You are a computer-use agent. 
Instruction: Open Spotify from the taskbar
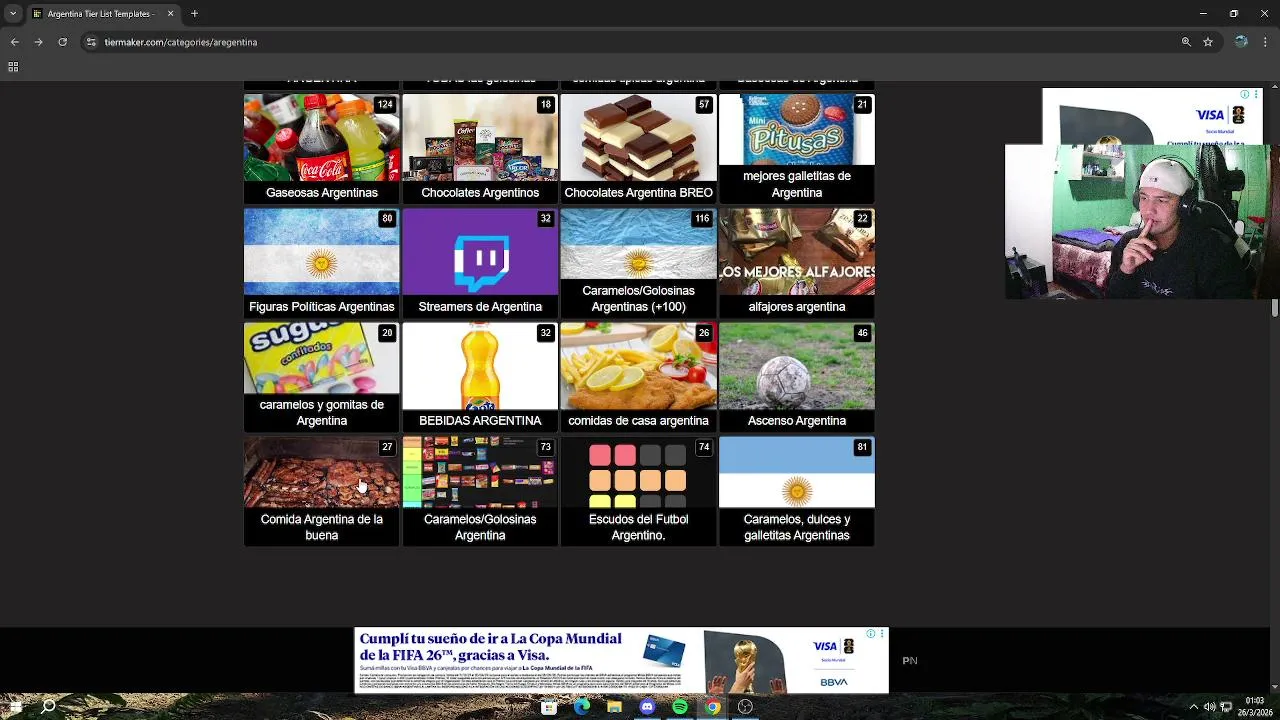pyautogui.click(x=680, y=707)
